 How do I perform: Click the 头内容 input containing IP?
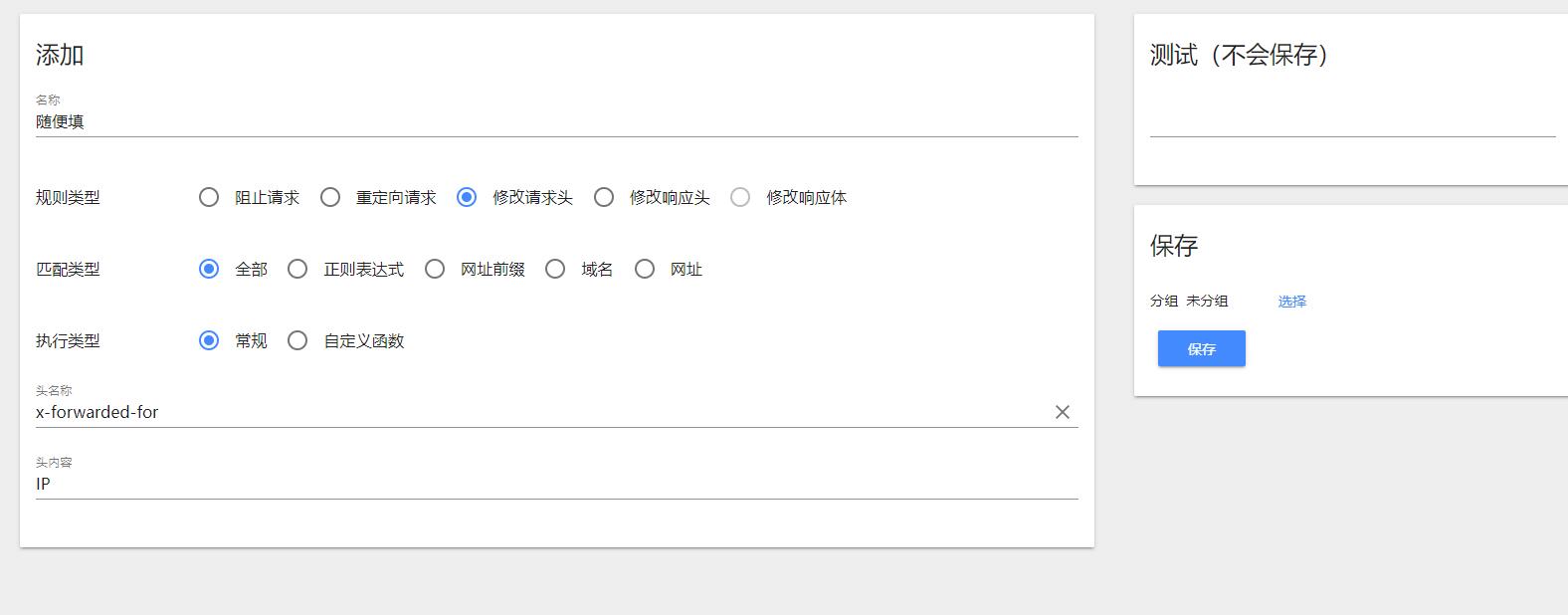[x=555, y=484]
